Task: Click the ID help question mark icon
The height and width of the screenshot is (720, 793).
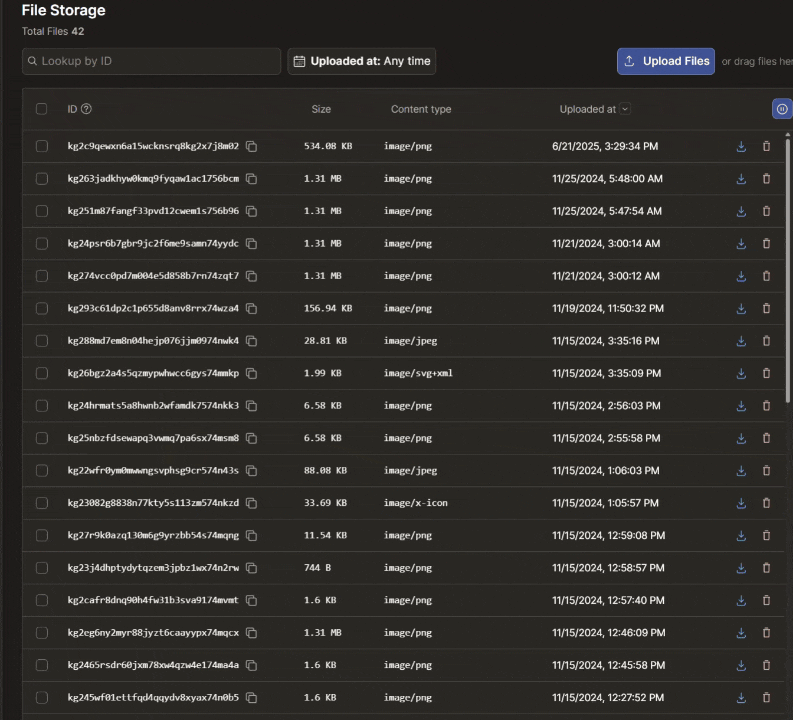Action: coord(86,109)
